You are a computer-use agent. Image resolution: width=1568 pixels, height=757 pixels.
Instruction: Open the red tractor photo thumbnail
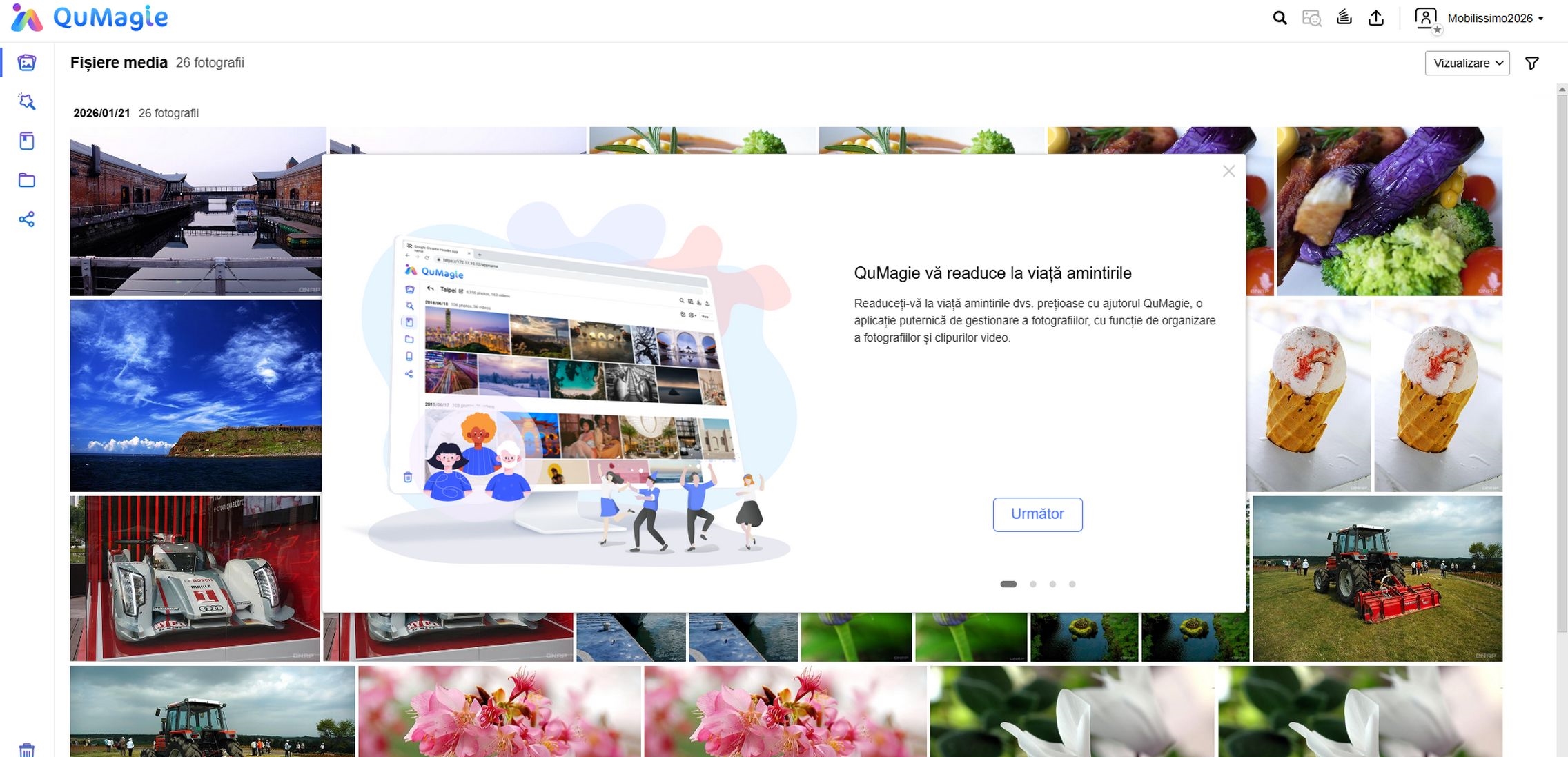pos(1377,578)
